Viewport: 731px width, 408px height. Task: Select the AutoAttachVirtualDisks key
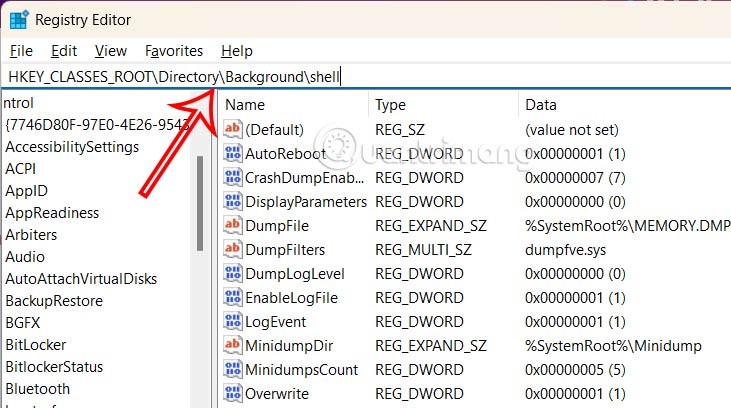(x=81, y=279)
